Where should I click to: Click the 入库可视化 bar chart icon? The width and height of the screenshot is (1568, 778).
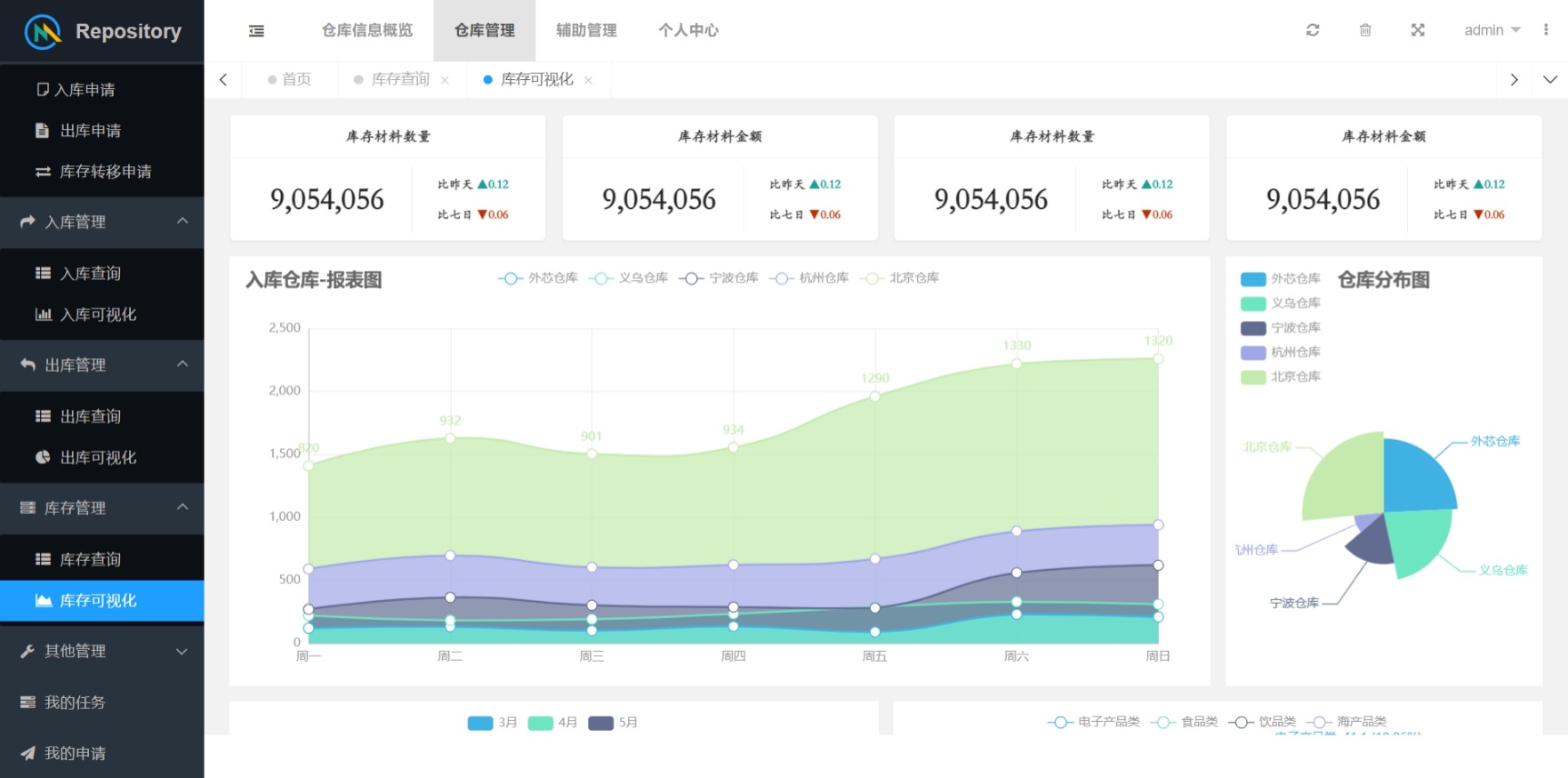coord(43,314)
